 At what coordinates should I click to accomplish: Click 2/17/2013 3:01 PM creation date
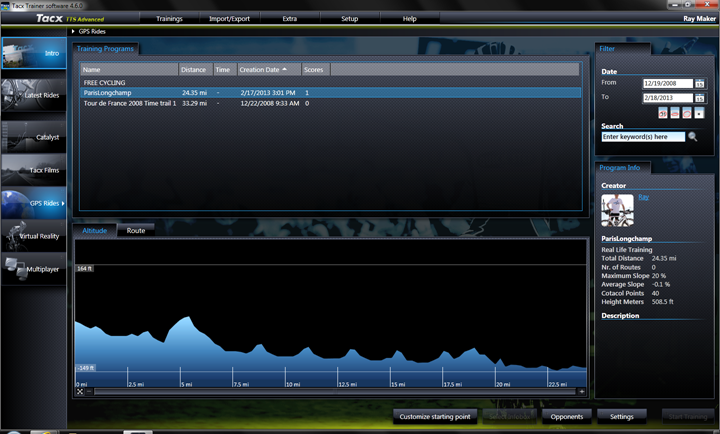click(268, 93)
